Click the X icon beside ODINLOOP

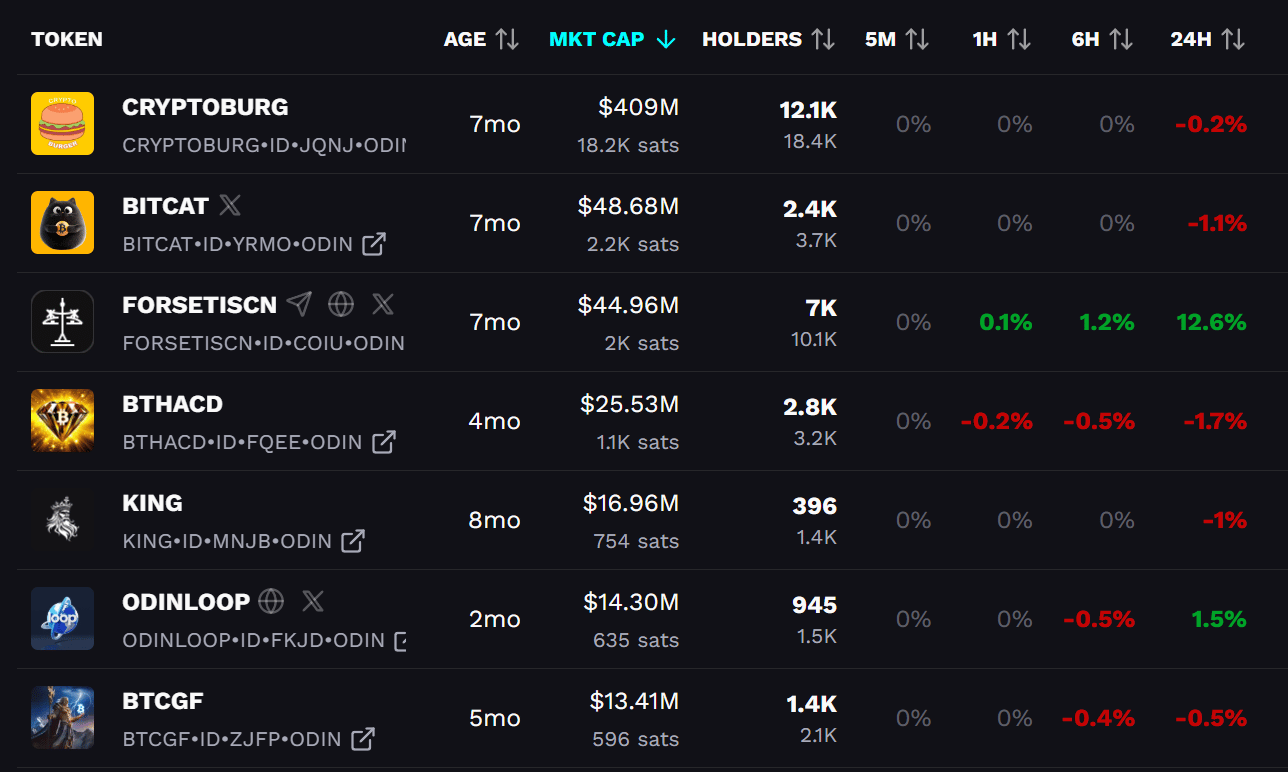coord(313,601)
